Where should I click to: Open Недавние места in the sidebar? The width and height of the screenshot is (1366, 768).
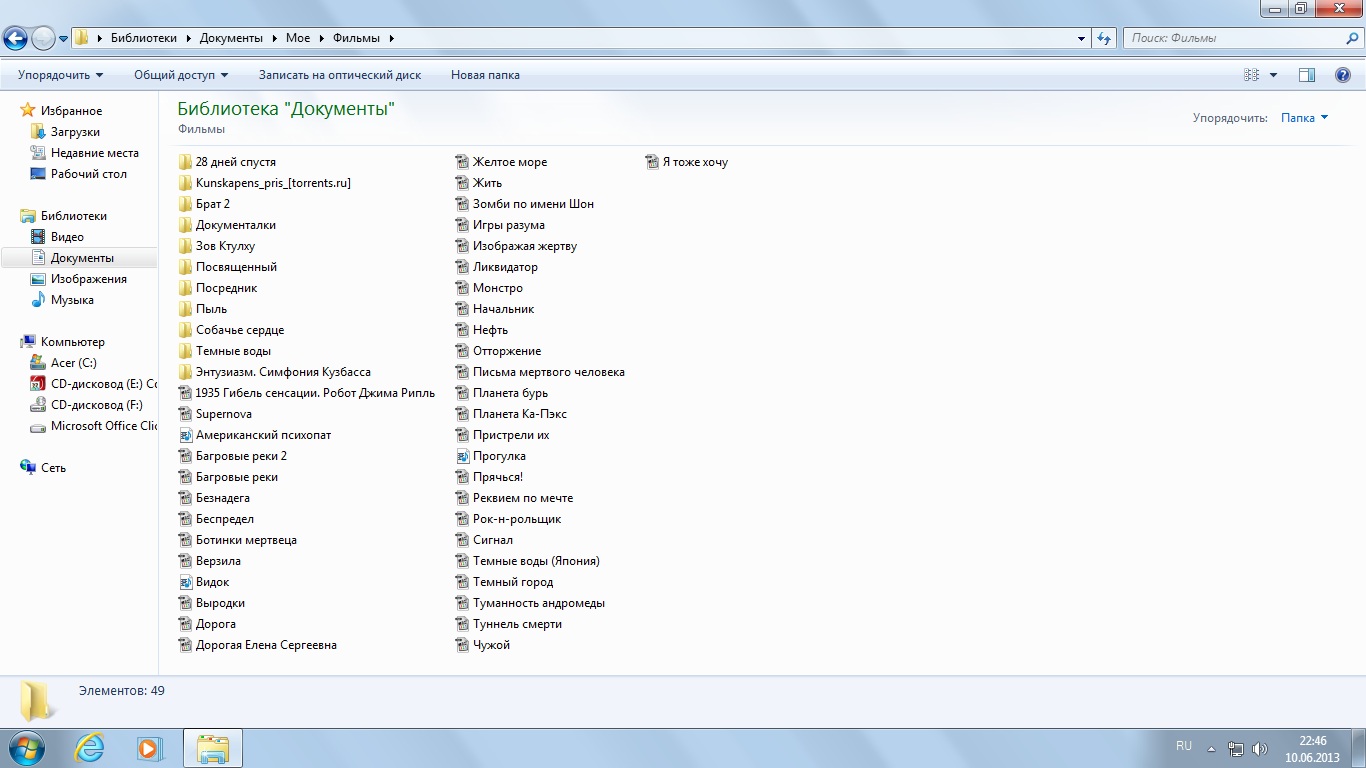tap(95, 153)
